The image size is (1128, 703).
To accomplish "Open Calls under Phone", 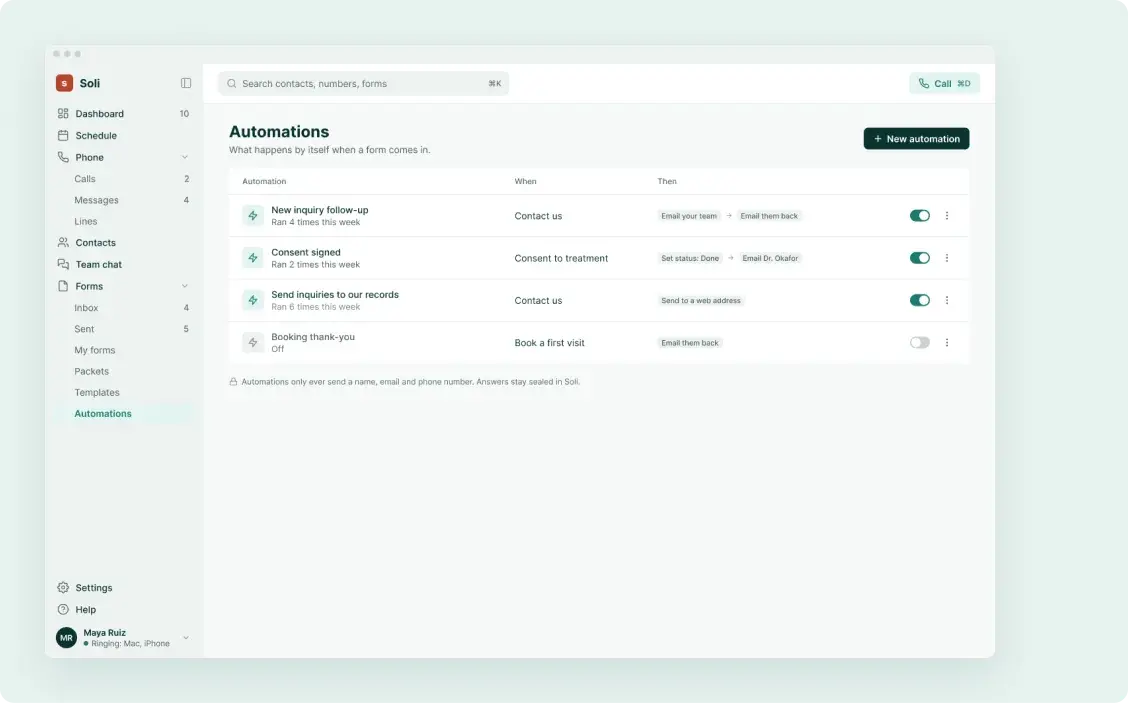I will [x=124, y=178].
